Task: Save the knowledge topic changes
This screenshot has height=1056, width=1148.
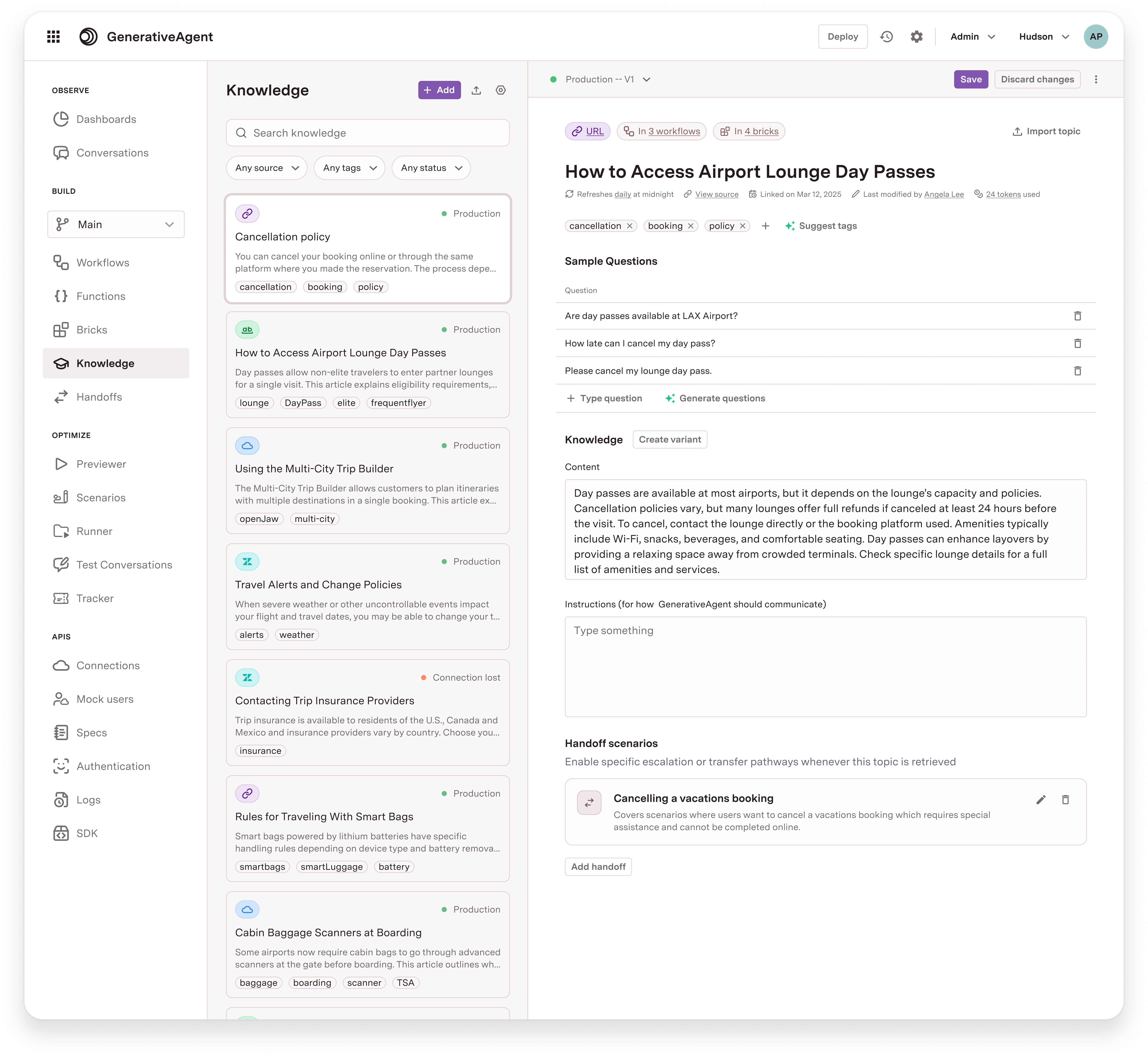Action: coord(971,79)
